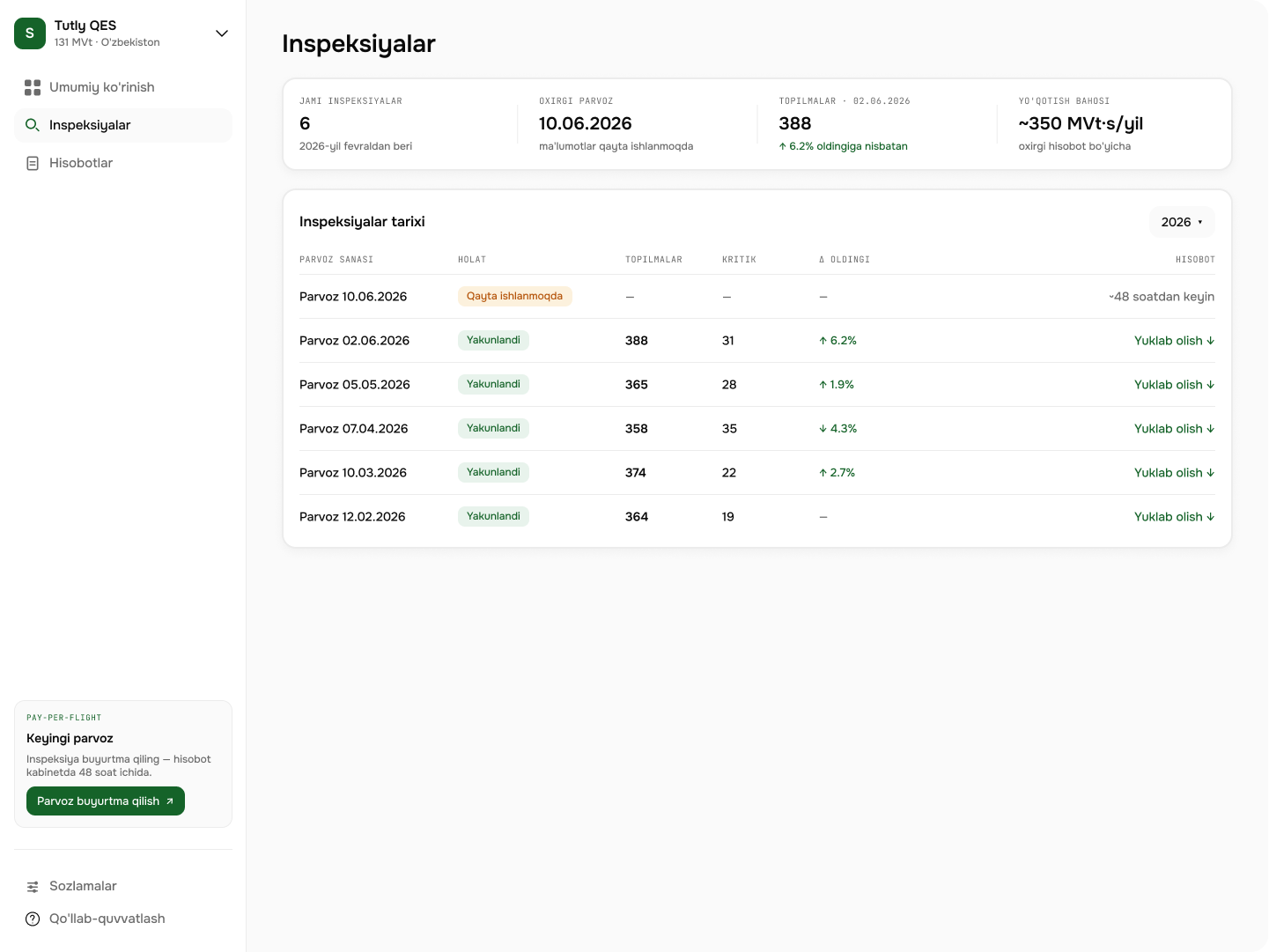This screenshot has height=952, width=1269.
Task: Click the Qayta ishlanmoqda status badge
Action: tap(514, 296)
